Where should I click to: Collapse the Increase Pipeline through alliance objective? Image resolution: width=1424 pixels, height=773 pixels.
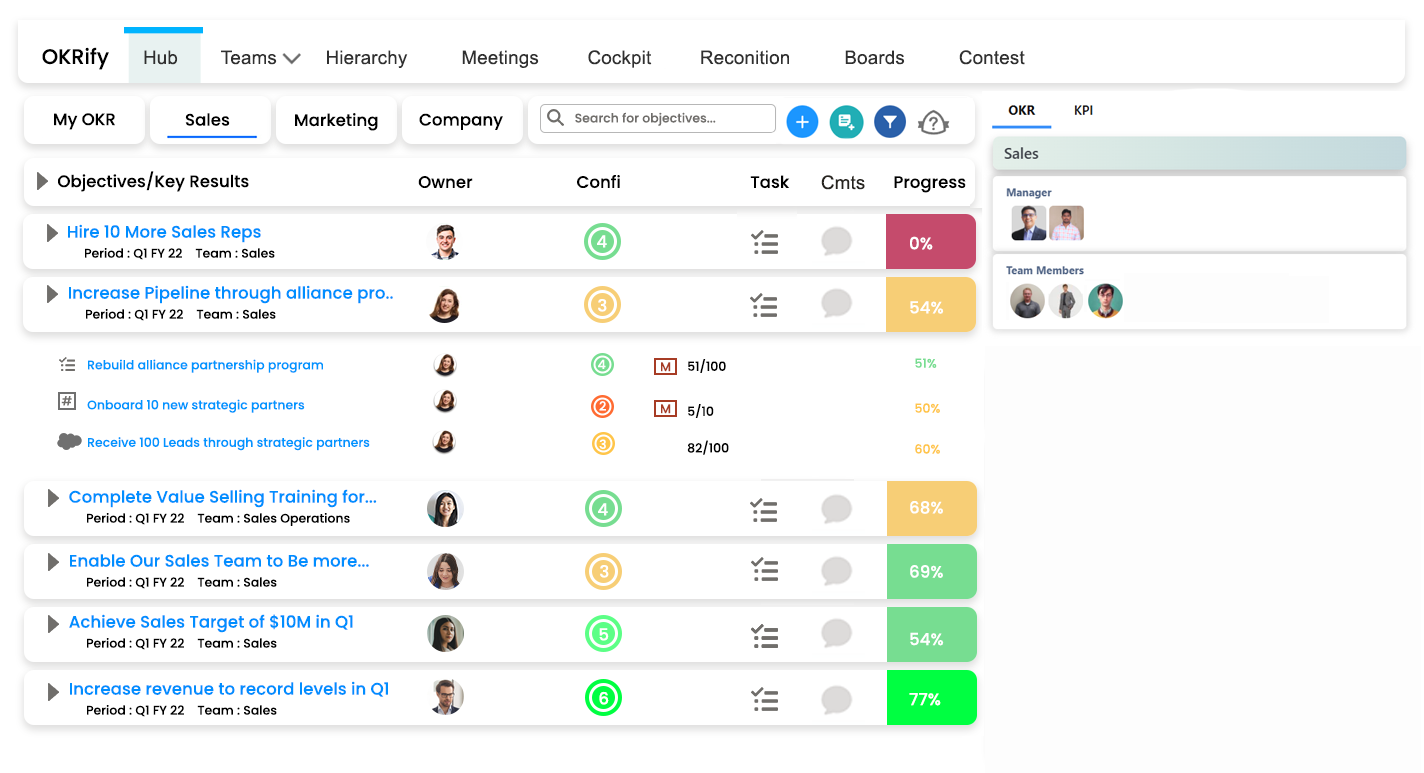click(51, 293)
